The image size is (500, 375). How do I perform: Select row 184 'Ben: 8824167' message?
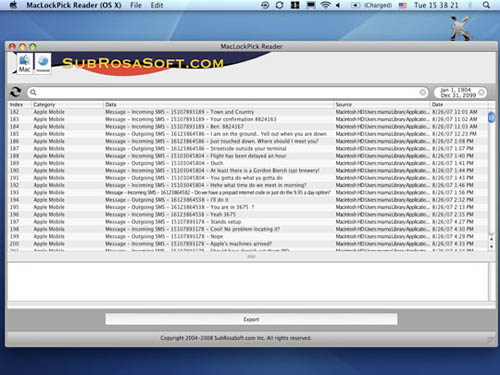pyautogui.click(x=248, y=126)
